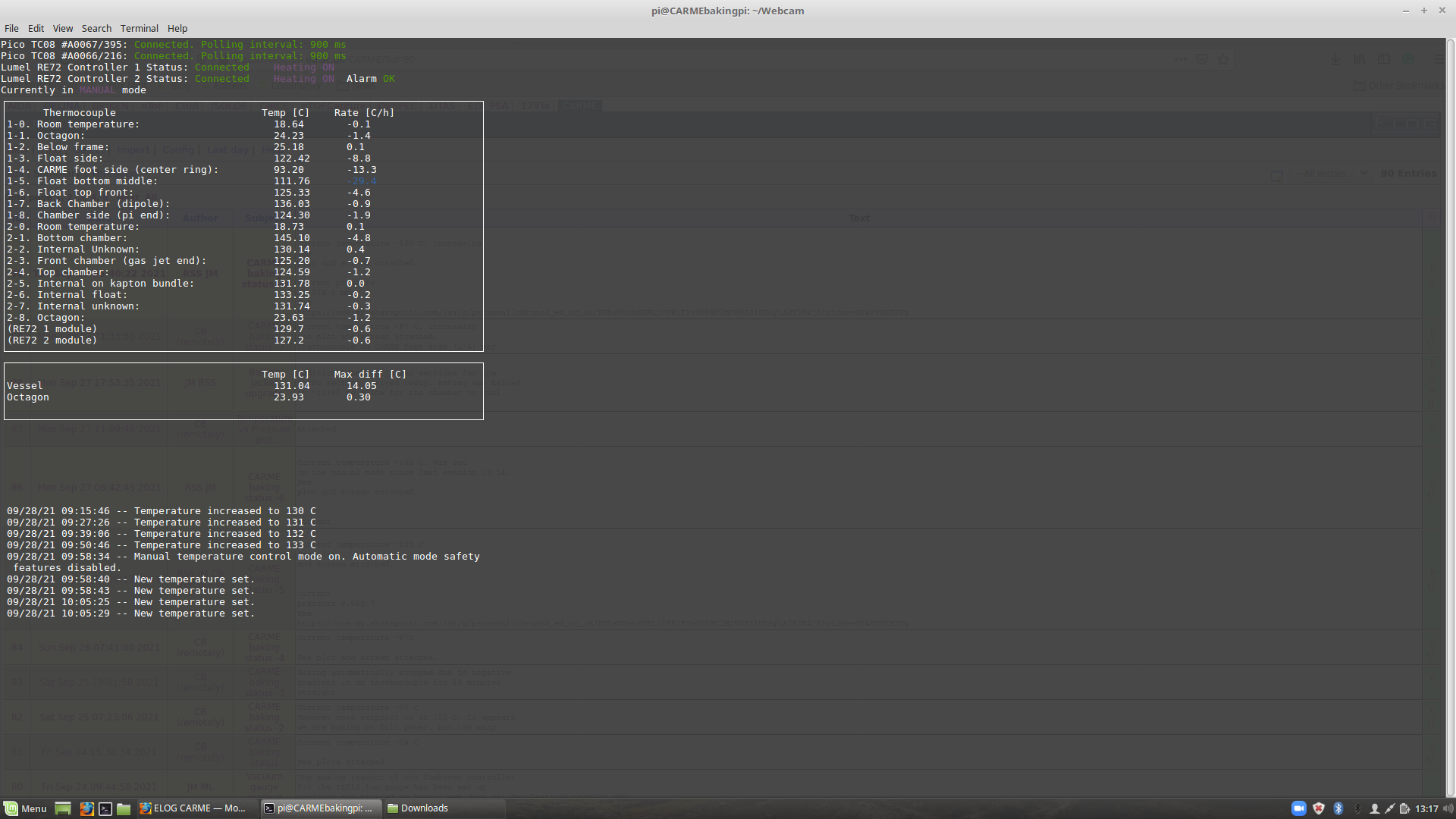
Task: Launch Firefox from the taskbar quick-launch icon
Action: click(87, 809)
